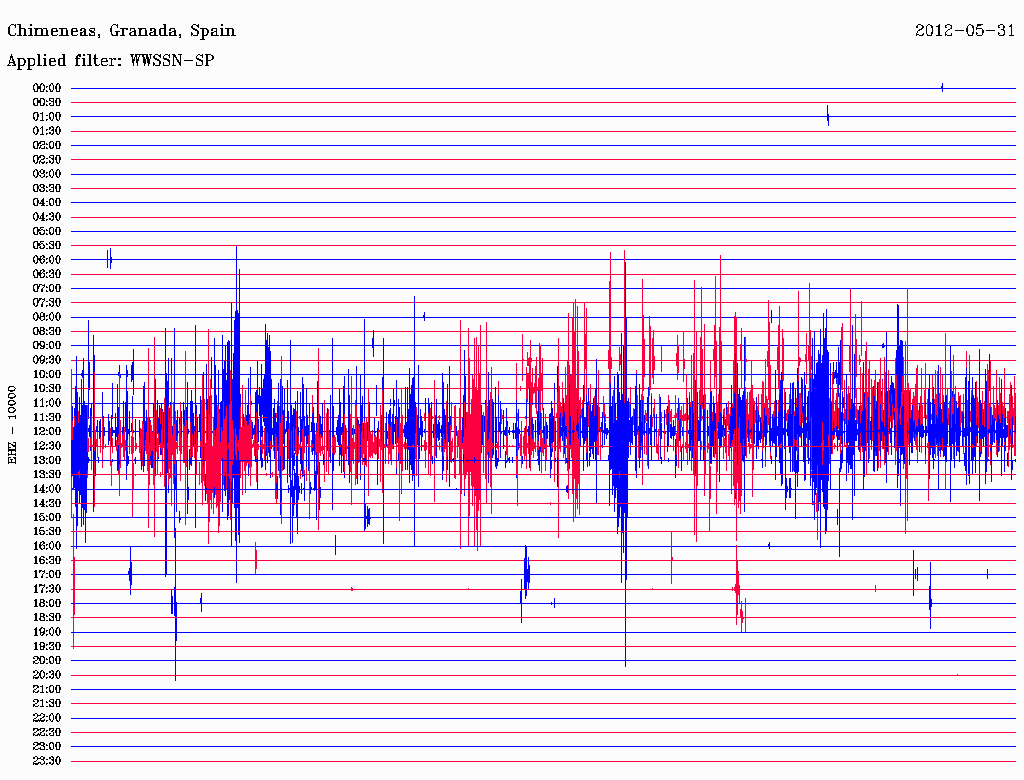The width and height of the screenshot is (1024, 780).
Task: Click the station title 'Chimeneas, Granada, Spain'
Action: click(x=121, y=31)
